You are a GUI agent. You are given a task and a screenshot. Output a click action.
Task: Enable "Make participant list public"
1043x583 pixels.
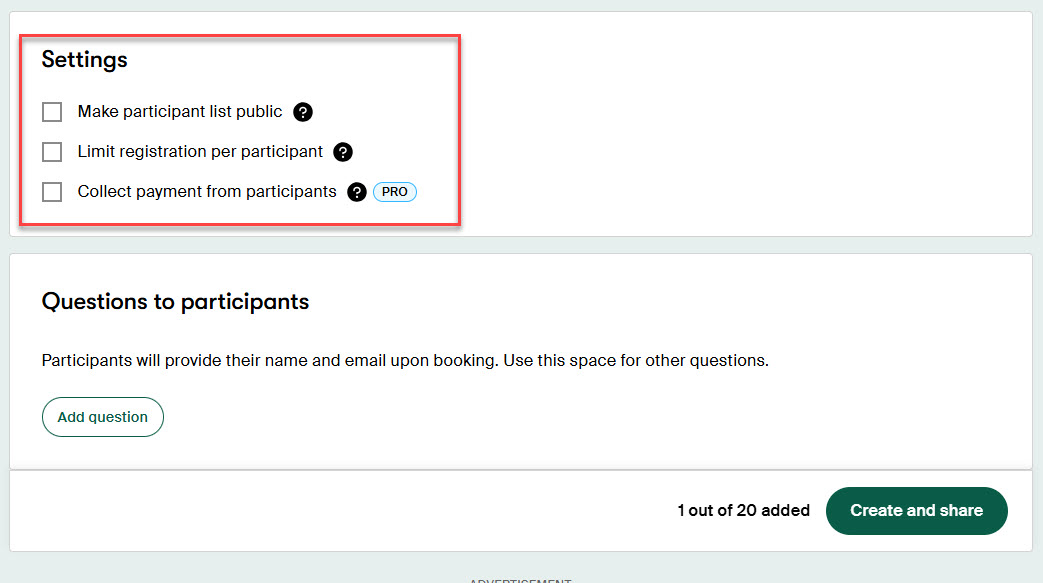[x=51, y=112]
